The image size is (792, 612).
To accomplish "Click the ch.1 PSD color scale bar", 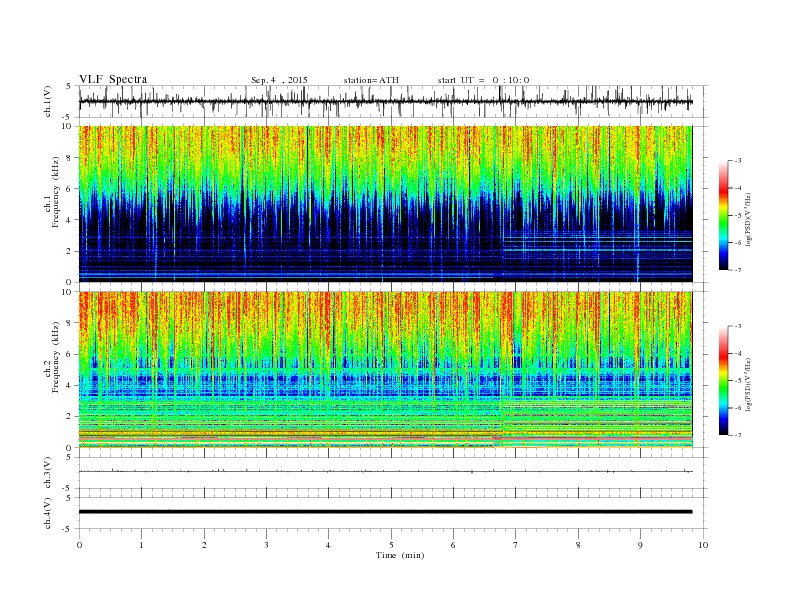I will [x=723, y=216].
